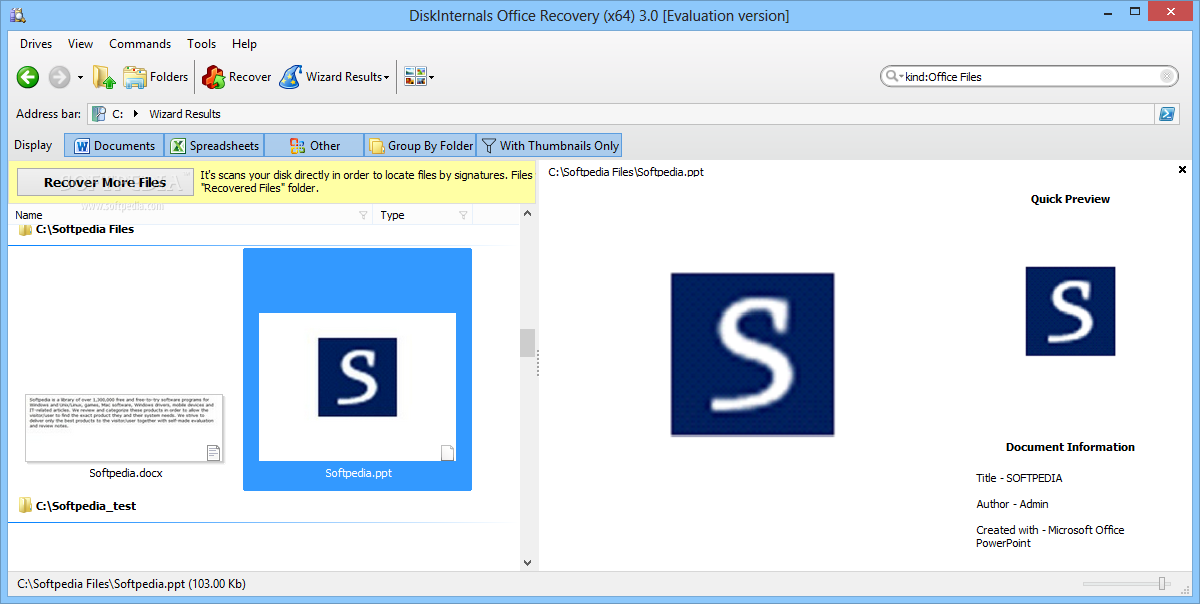The width and height of the screenshot is (1200, 604).
Task: Select the Softpedia.docx thumbnail
Action: (125, 428)
